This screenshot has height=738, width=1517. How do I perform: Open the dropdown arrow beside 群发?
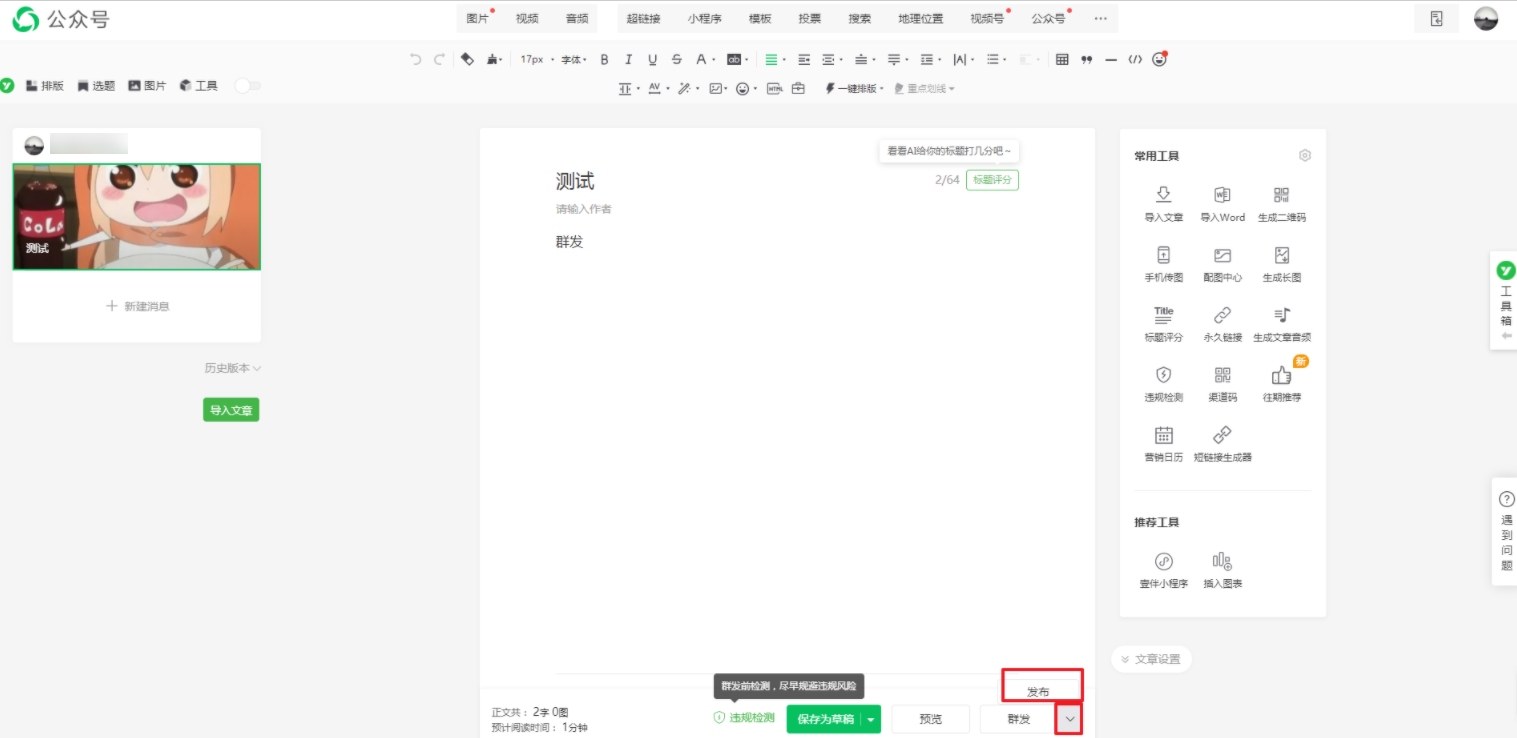tap(1069, 719)
